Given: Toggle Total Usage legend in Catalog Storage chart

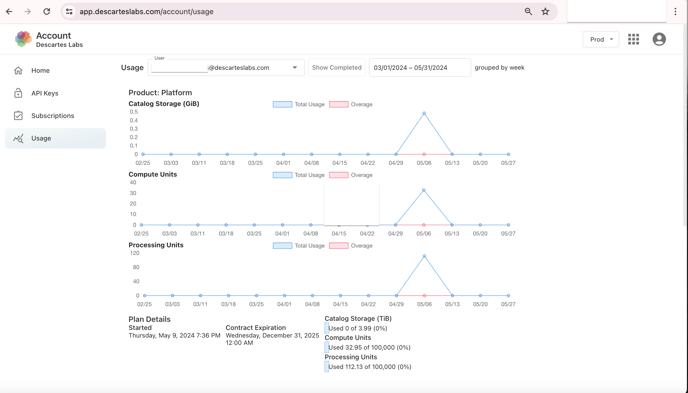Looking at the screenshot, I should point(298,104).
